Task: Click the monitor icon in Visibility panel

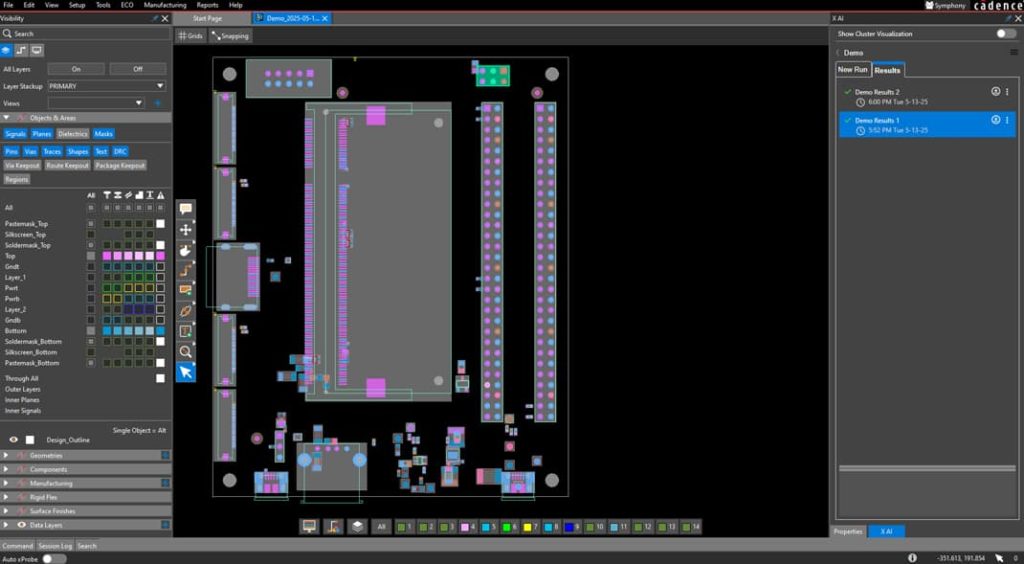Action: (37, 50)
